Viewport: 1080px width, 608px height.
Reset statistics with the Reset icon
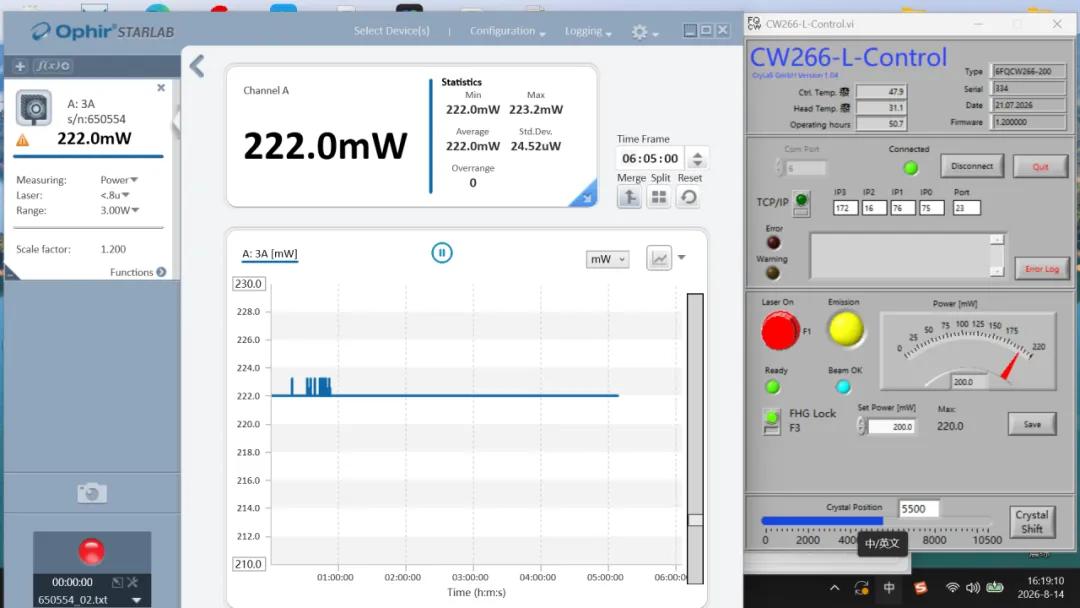[689, 198]
